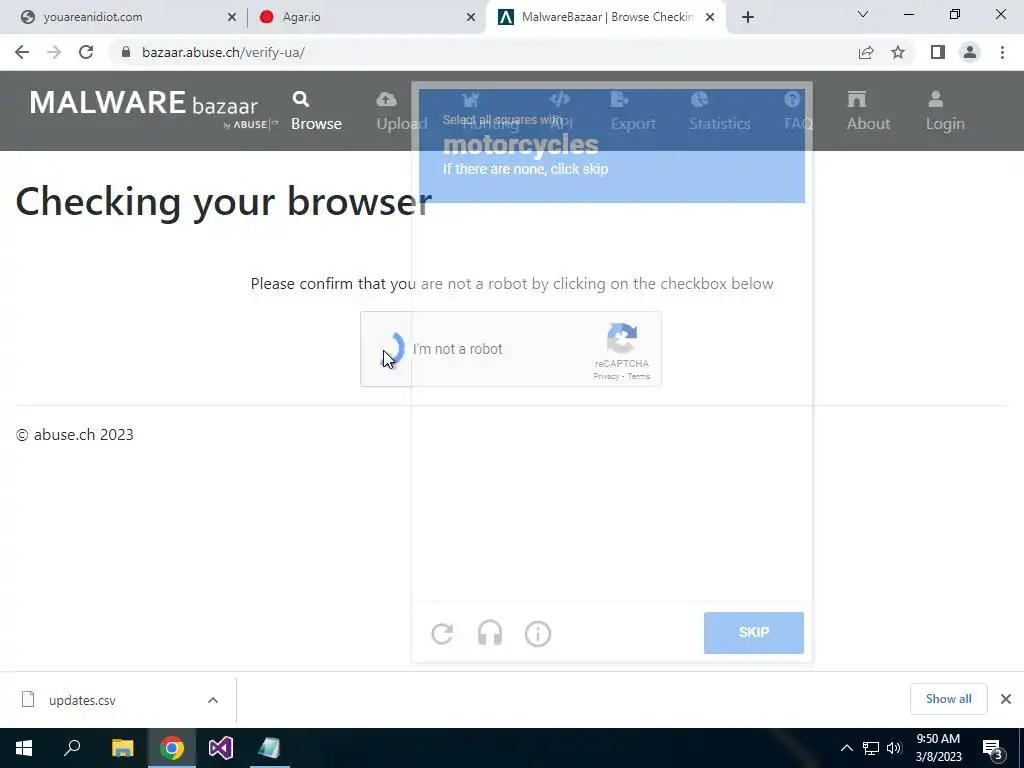Expand updates.csv download options chevron
Screen dimensions: 1024x768
(213, 700)
